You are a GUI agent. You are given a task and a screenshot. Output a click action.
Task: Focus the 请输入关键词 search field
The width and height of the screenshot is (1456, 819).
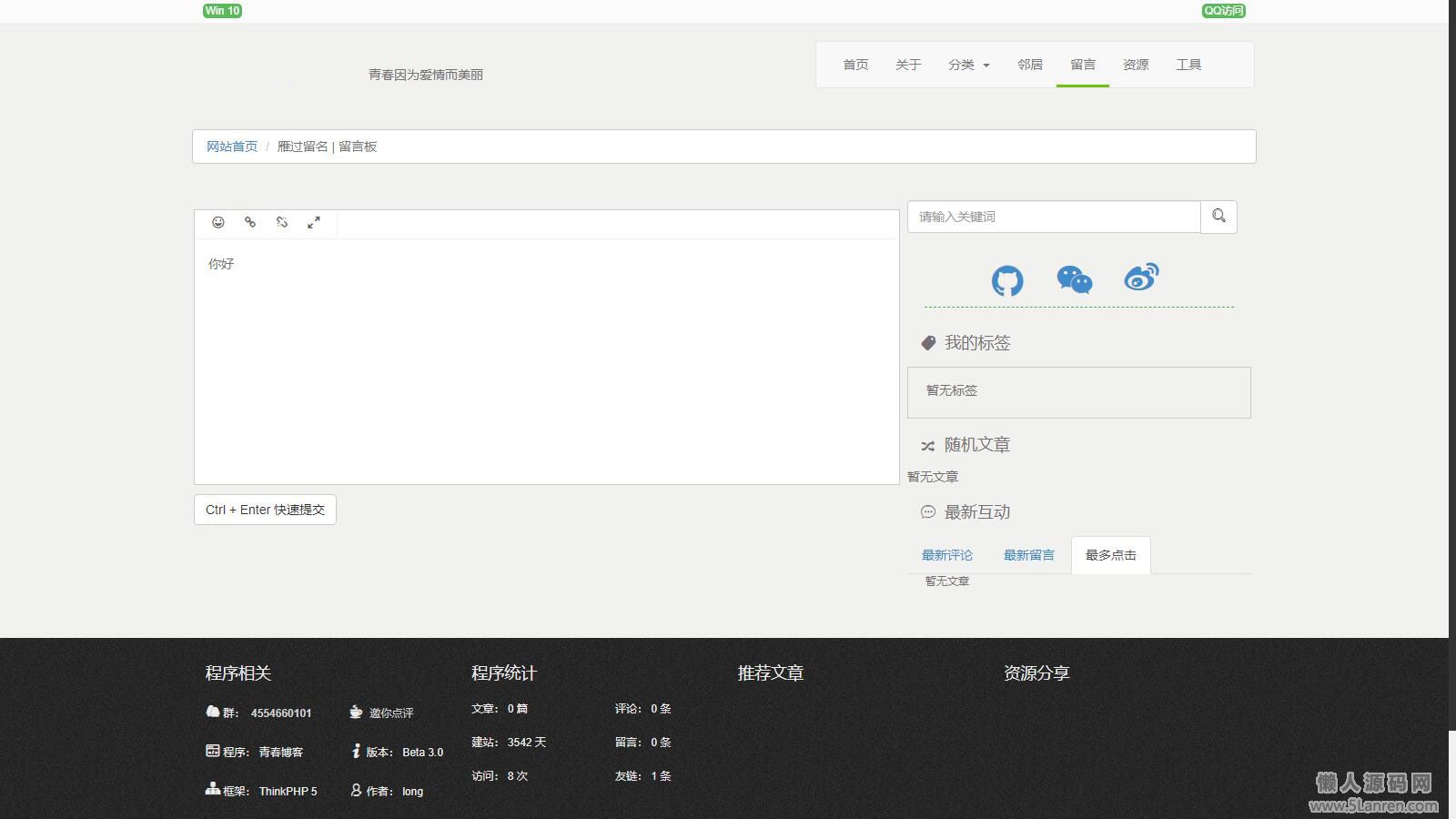1054,217
